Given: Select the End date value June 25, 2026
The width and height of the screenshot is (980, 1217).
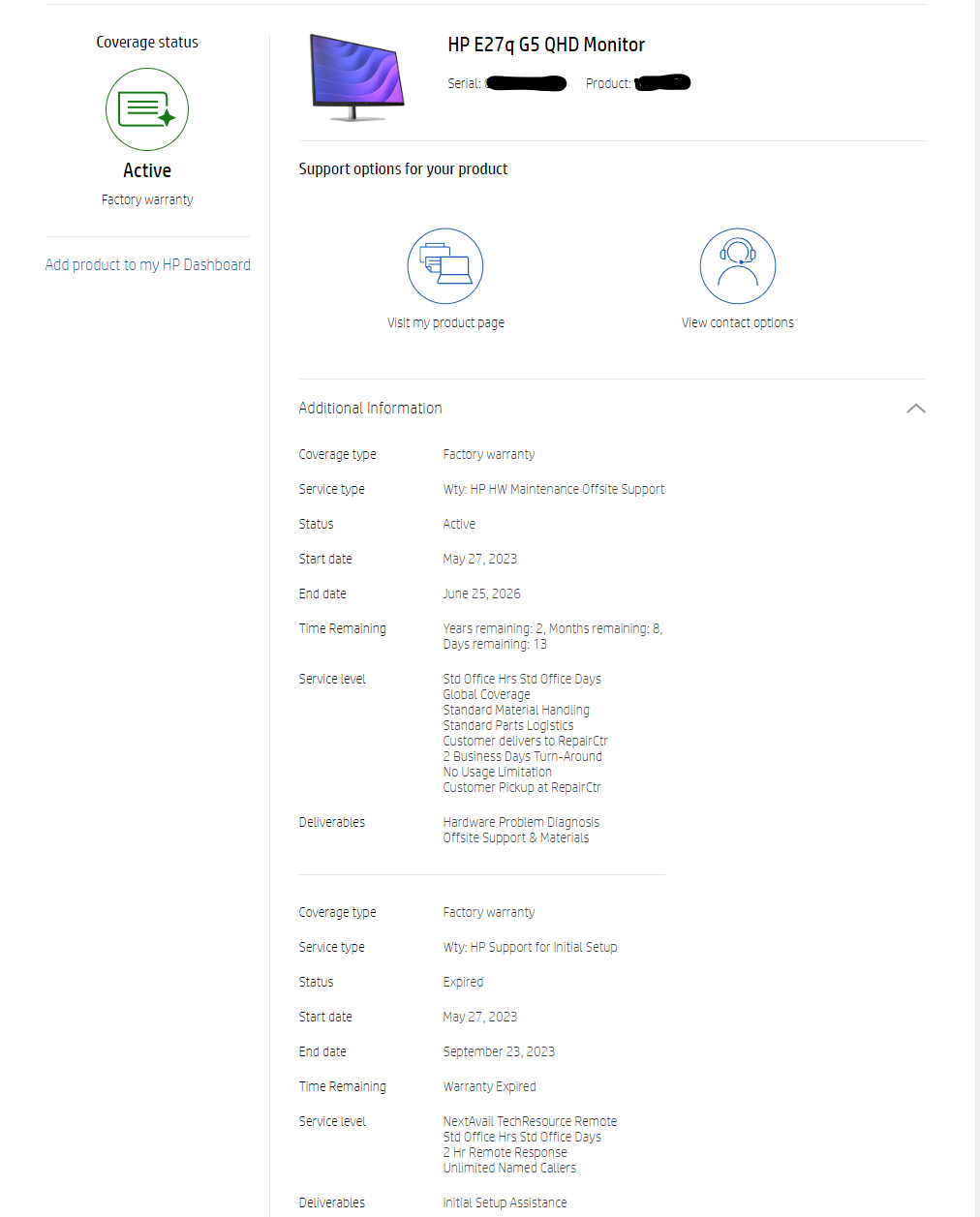Looking at the screenshot, I should 481,593.
